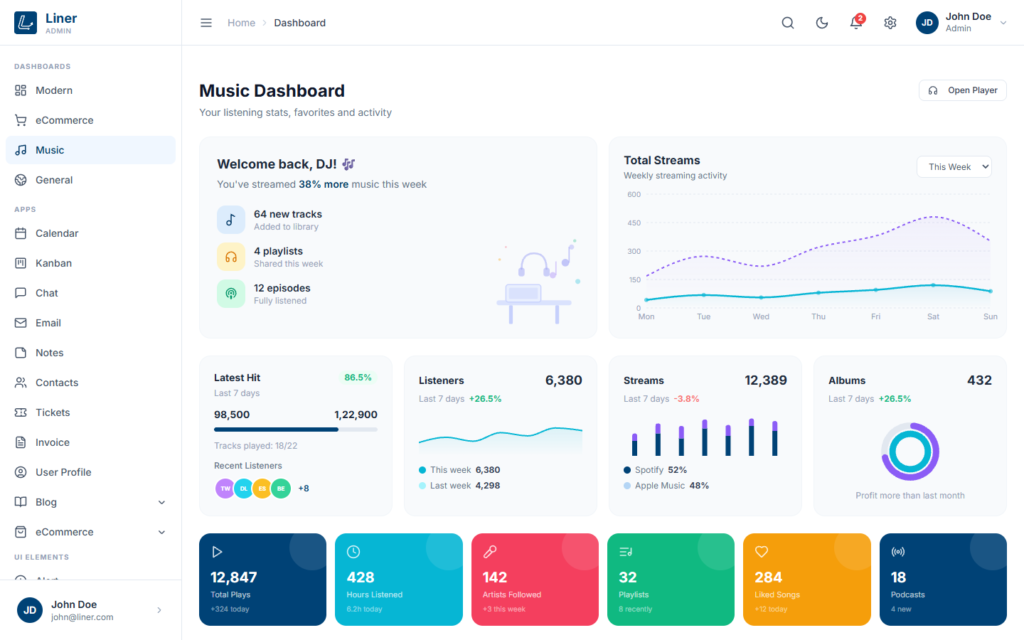Click the User Profile icon
The image size is (1024, 640).
(x=21, y=472)
